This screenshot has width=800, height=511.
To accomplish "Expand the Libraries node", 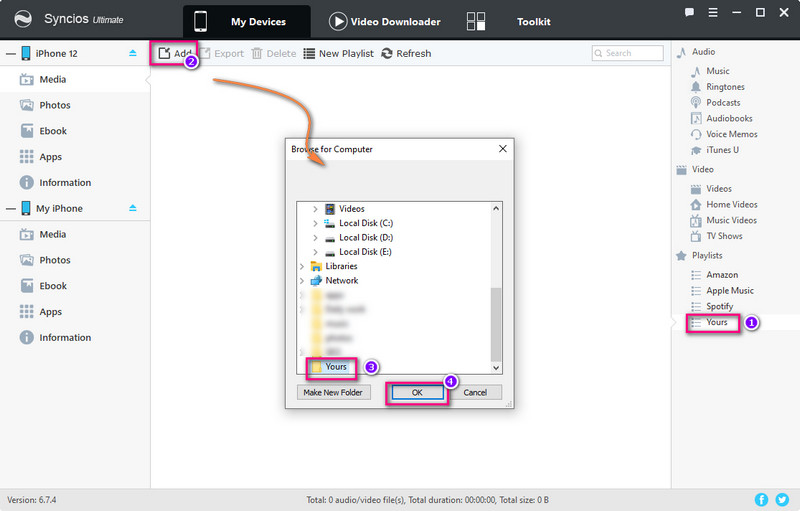I will 302,266.
